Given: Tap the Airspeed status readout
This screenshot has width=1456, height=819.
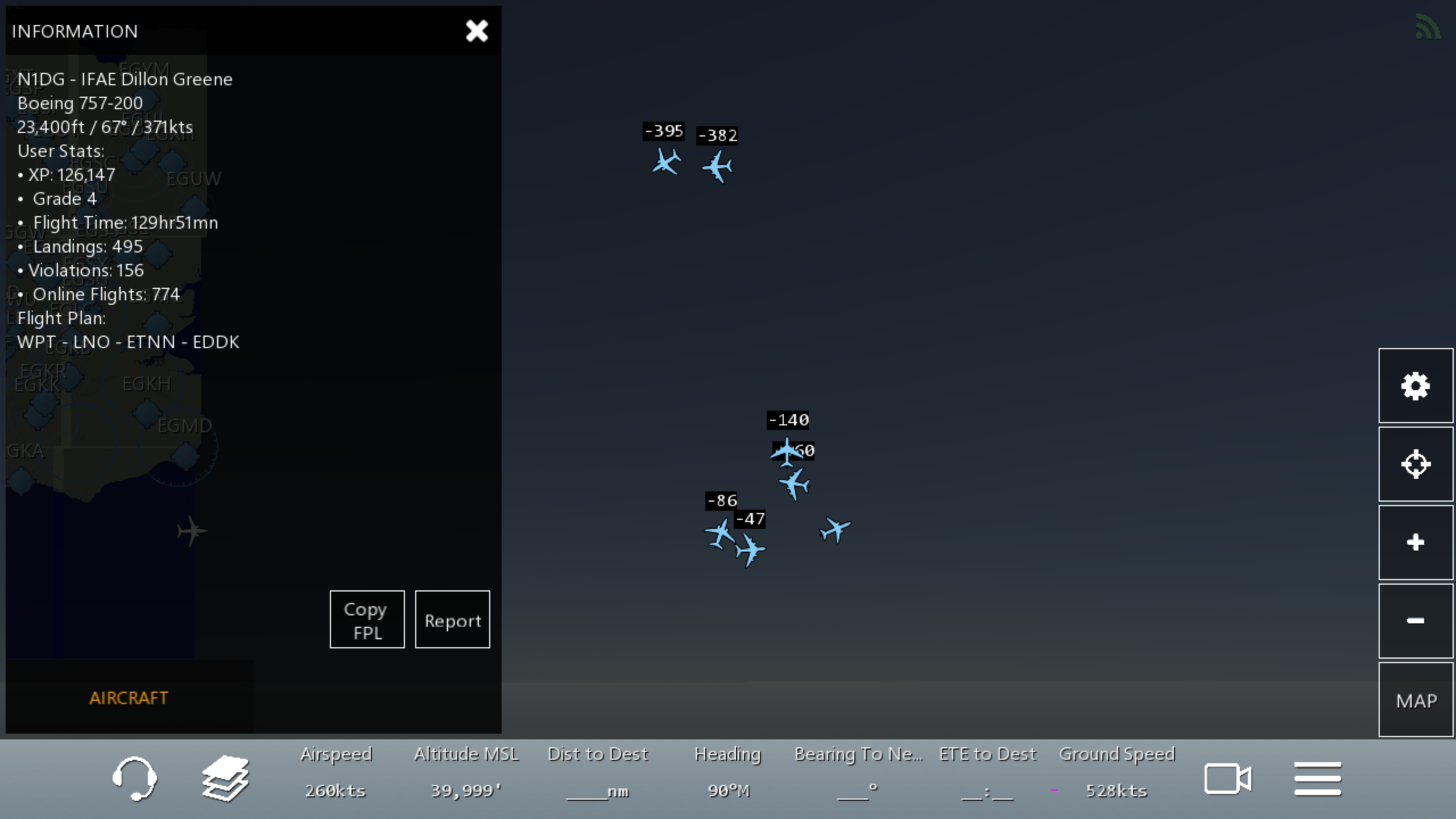Looking at the screenshot, I should (336, 772).
